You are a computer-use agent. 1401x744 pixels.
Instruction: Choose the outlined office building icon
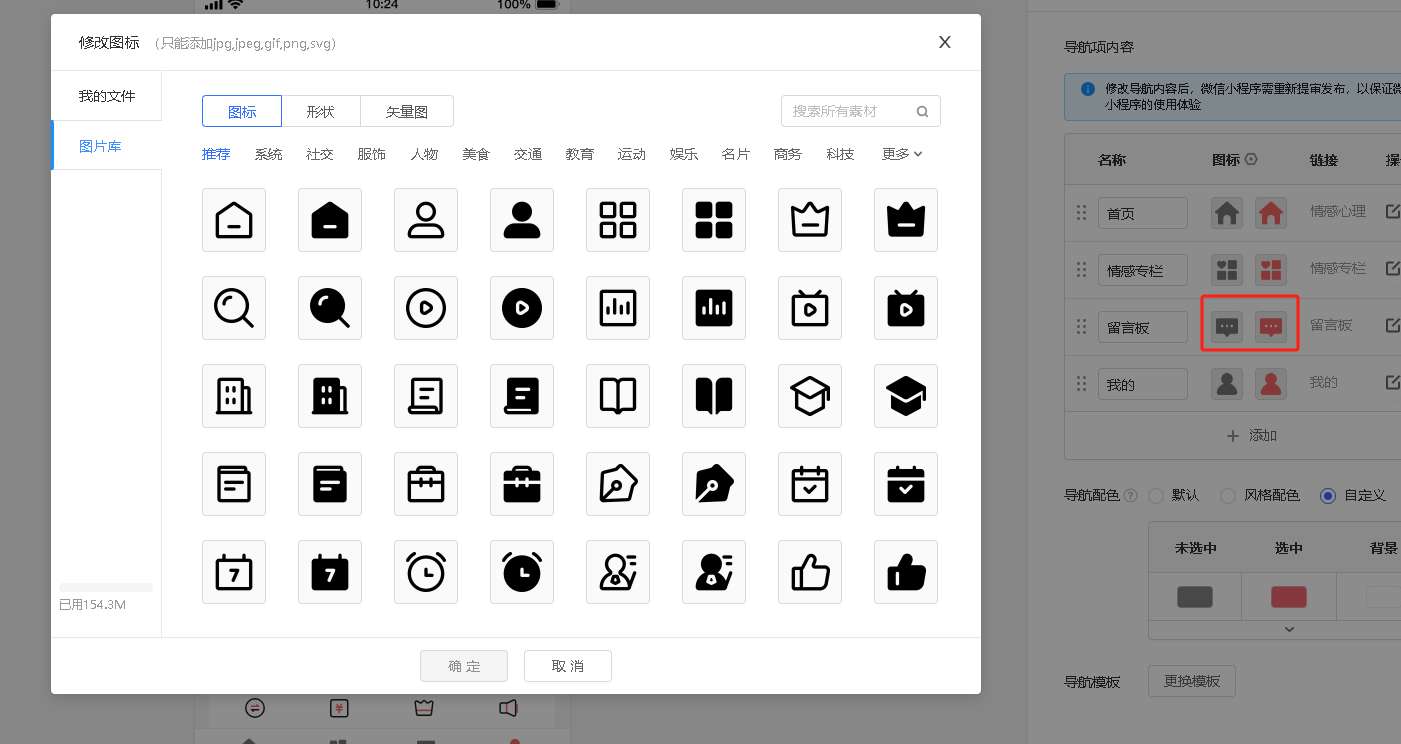point(234,396)
